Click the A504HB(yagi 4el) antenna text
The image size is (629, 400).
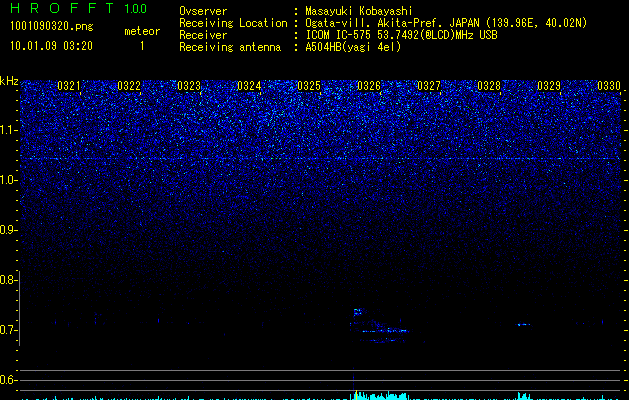click(x=353, y=47)
